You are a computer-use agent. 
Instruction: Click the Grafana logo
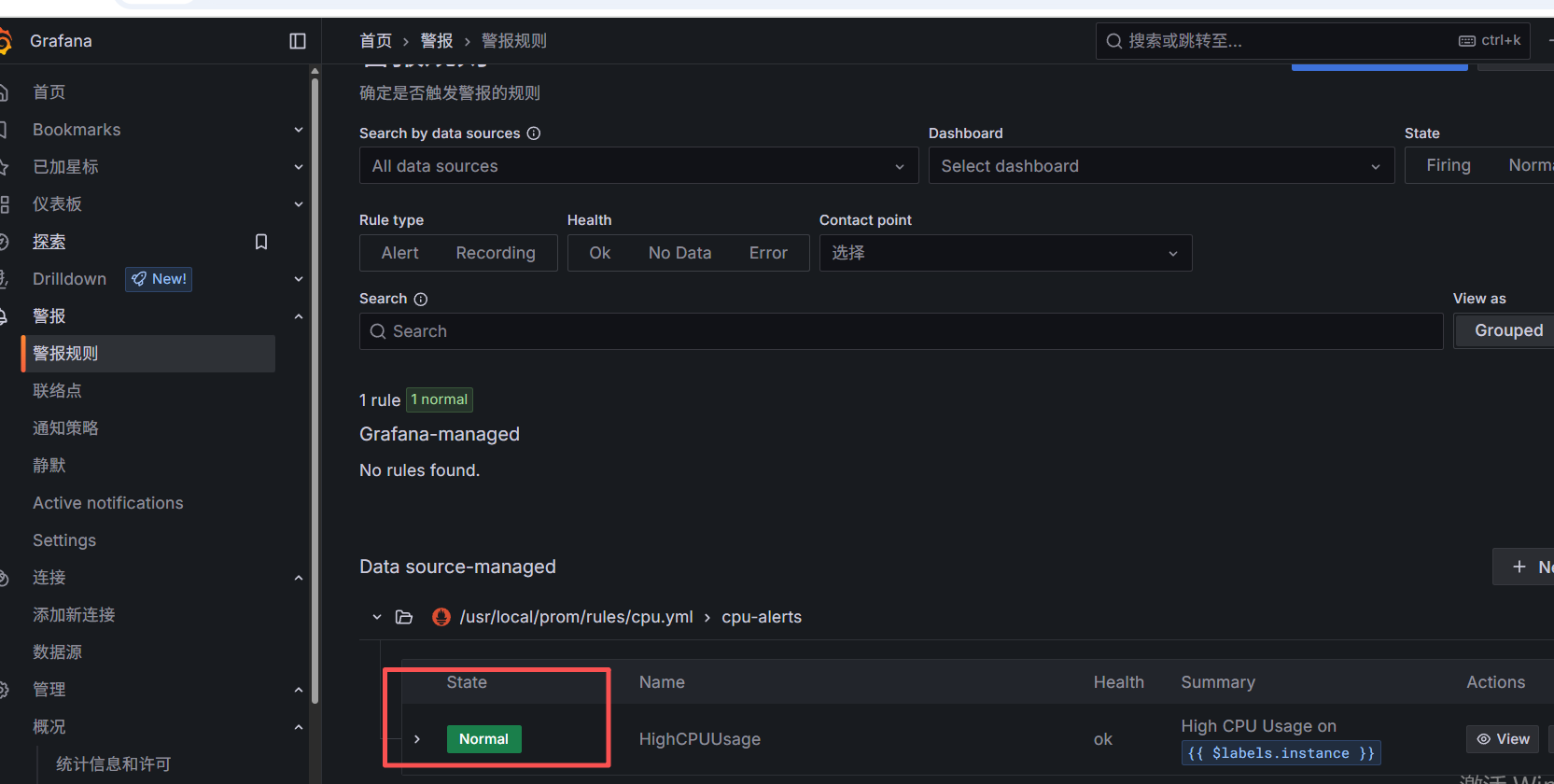coord(5,41)
